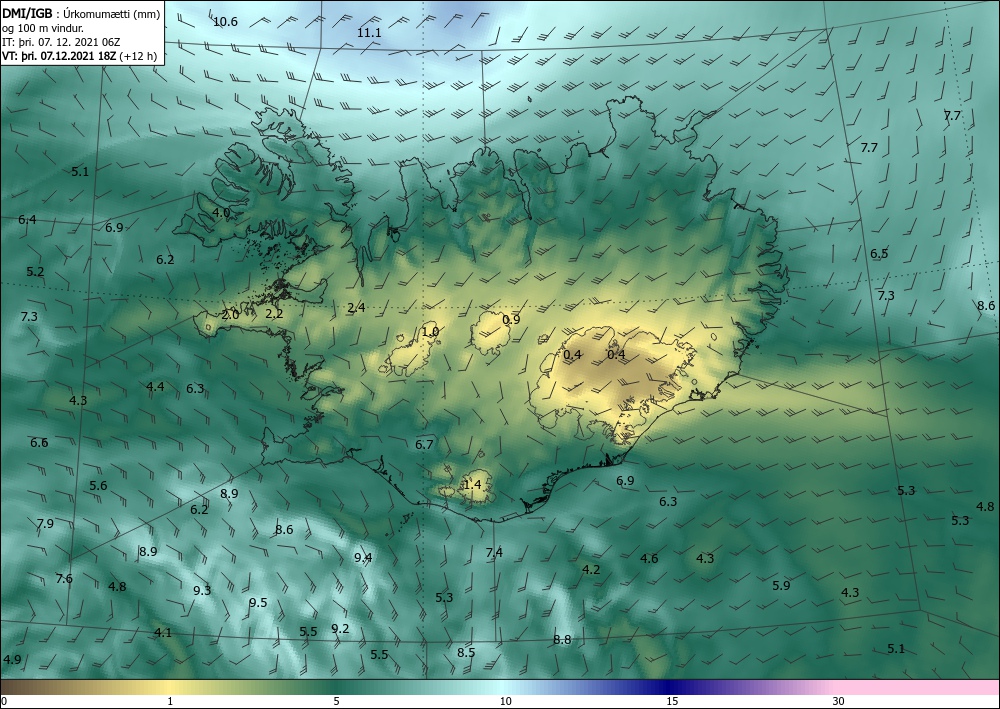Click the color scale label 30
This screenshot has width=1000, height=709.
click(x=839, y=701)
